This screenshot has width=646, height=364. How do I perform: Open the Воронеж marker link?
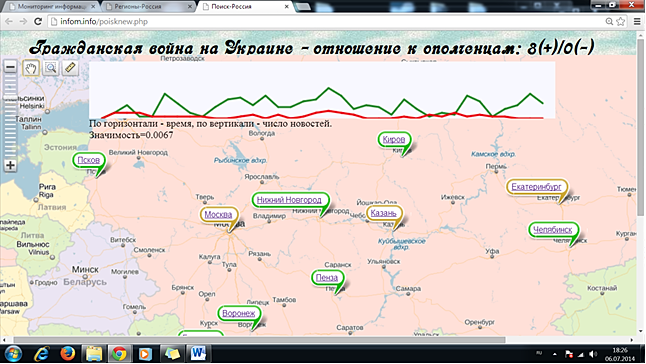tap(239, 313)
